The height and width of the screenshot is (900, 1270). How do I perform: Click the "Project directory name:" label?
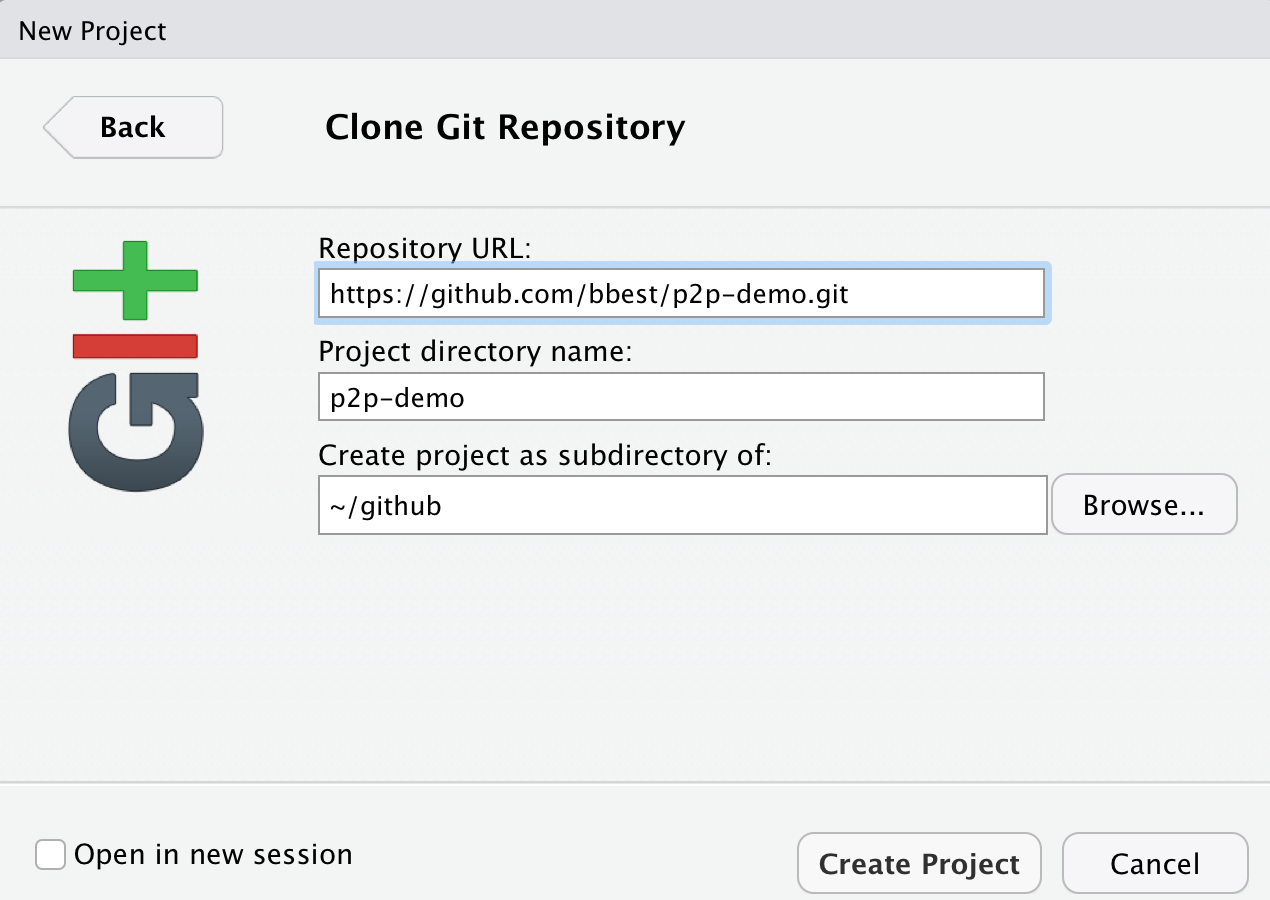pyautogui.click(x=475, y=352)
